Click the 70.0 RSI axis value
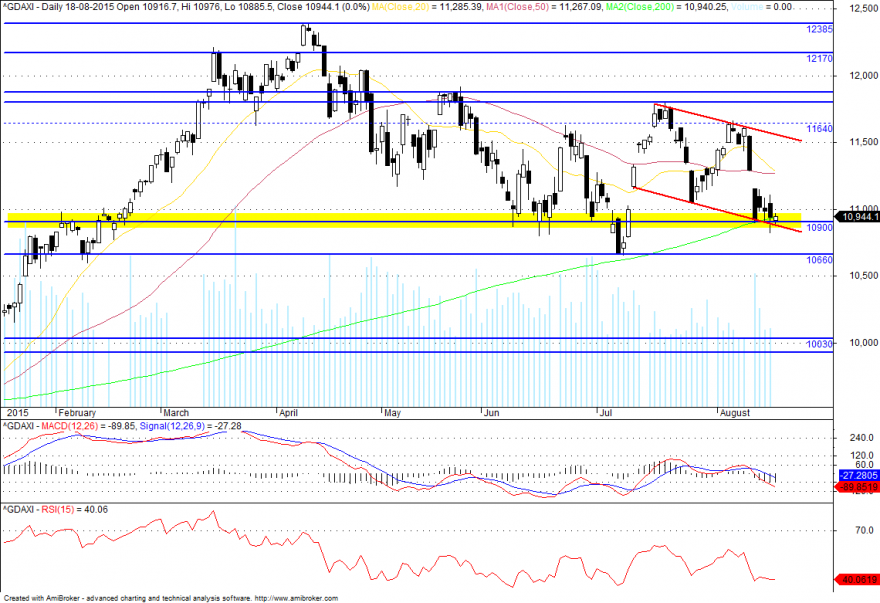The height and width of the screenshot is (603, 880). click(x=864, y=530)
